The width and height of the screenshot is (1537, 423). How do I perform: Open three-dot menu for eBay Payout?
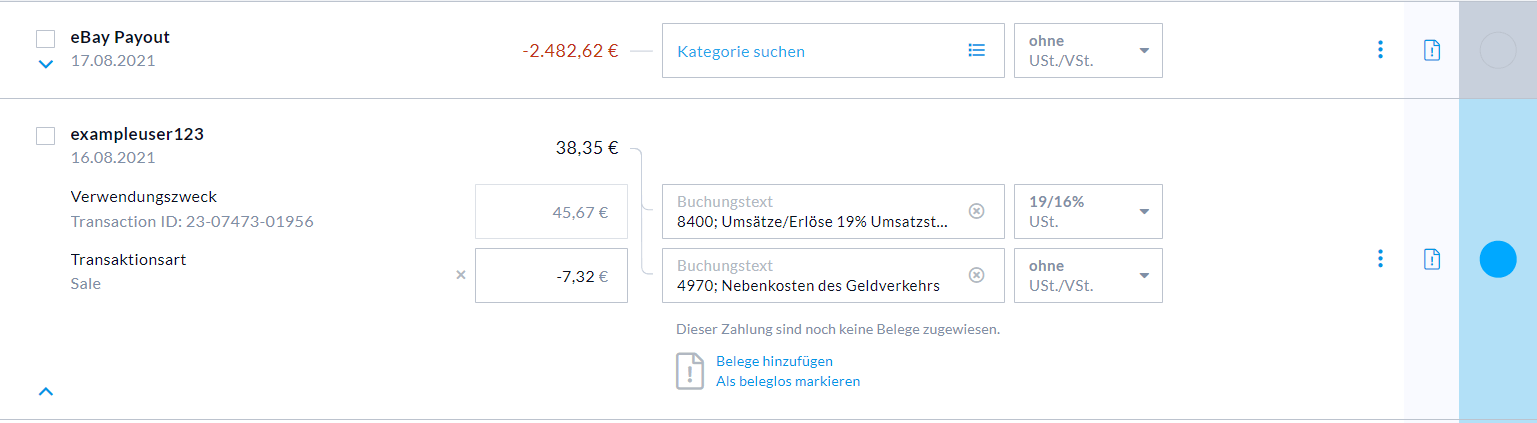(1380, 50)
